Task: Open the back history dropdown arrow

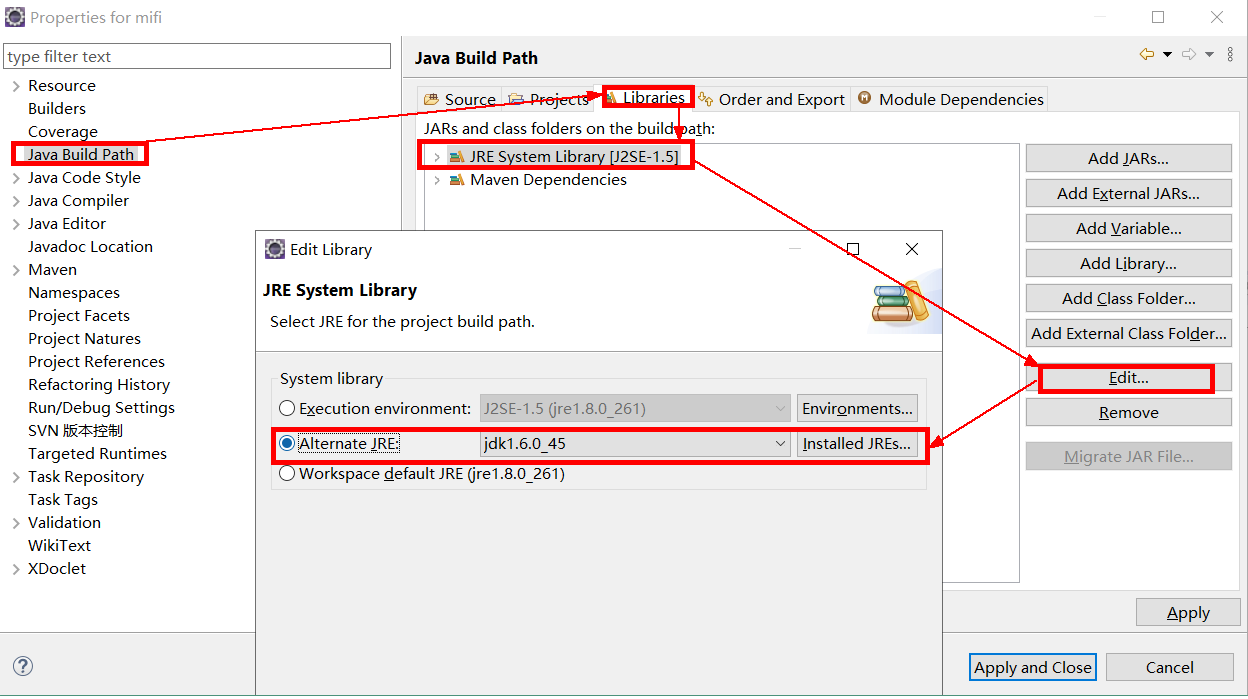Action: point(1167,54)
